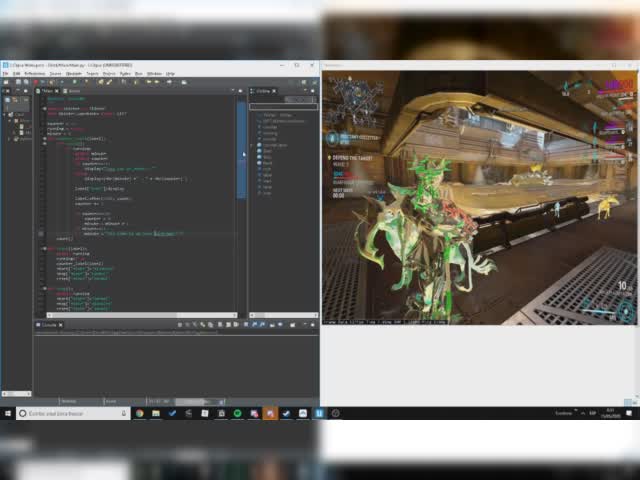Viewport: 640px width, 480px height.
Task: Open the Window menu in Eclipse
Action: click(154, 74)
